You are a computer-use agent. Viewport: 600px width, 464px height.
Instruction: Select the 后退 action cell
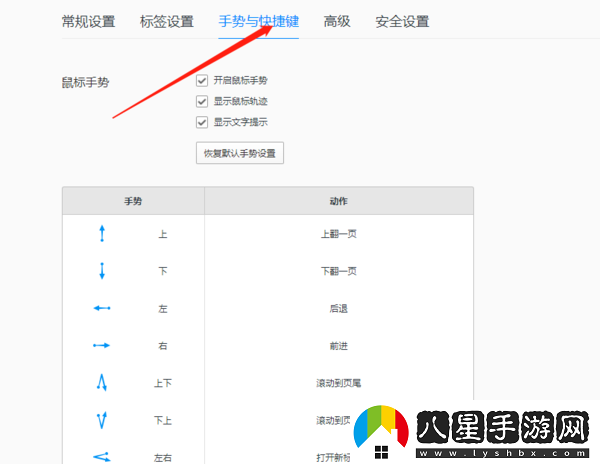click(x=339, y=308)
